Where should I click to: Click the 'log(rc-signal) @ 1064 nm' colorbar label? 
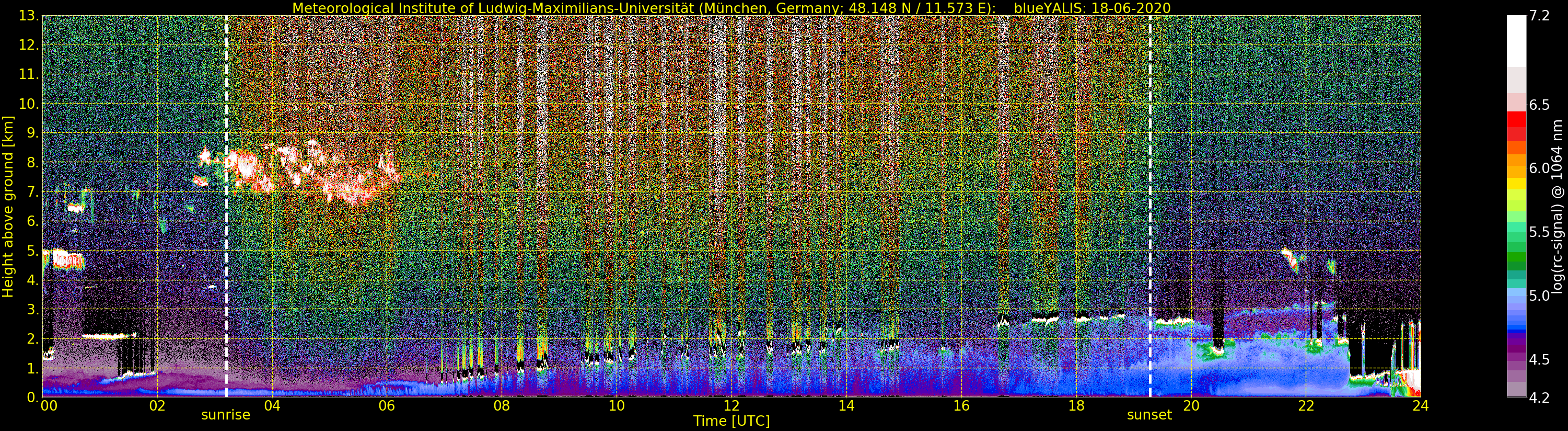click(1558, 206)
